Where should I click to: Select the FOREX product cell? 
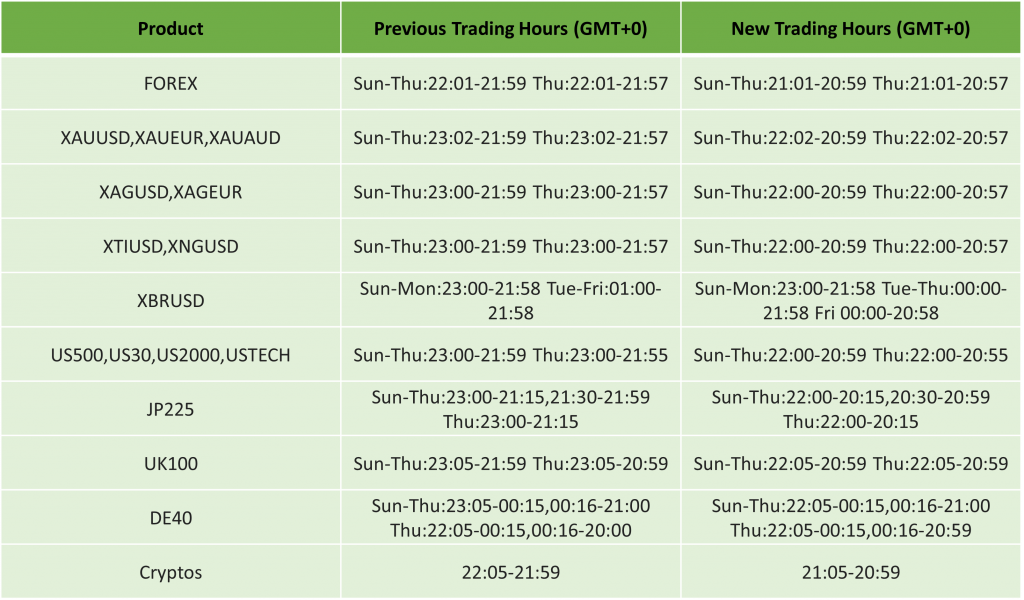tap(170, 84)
